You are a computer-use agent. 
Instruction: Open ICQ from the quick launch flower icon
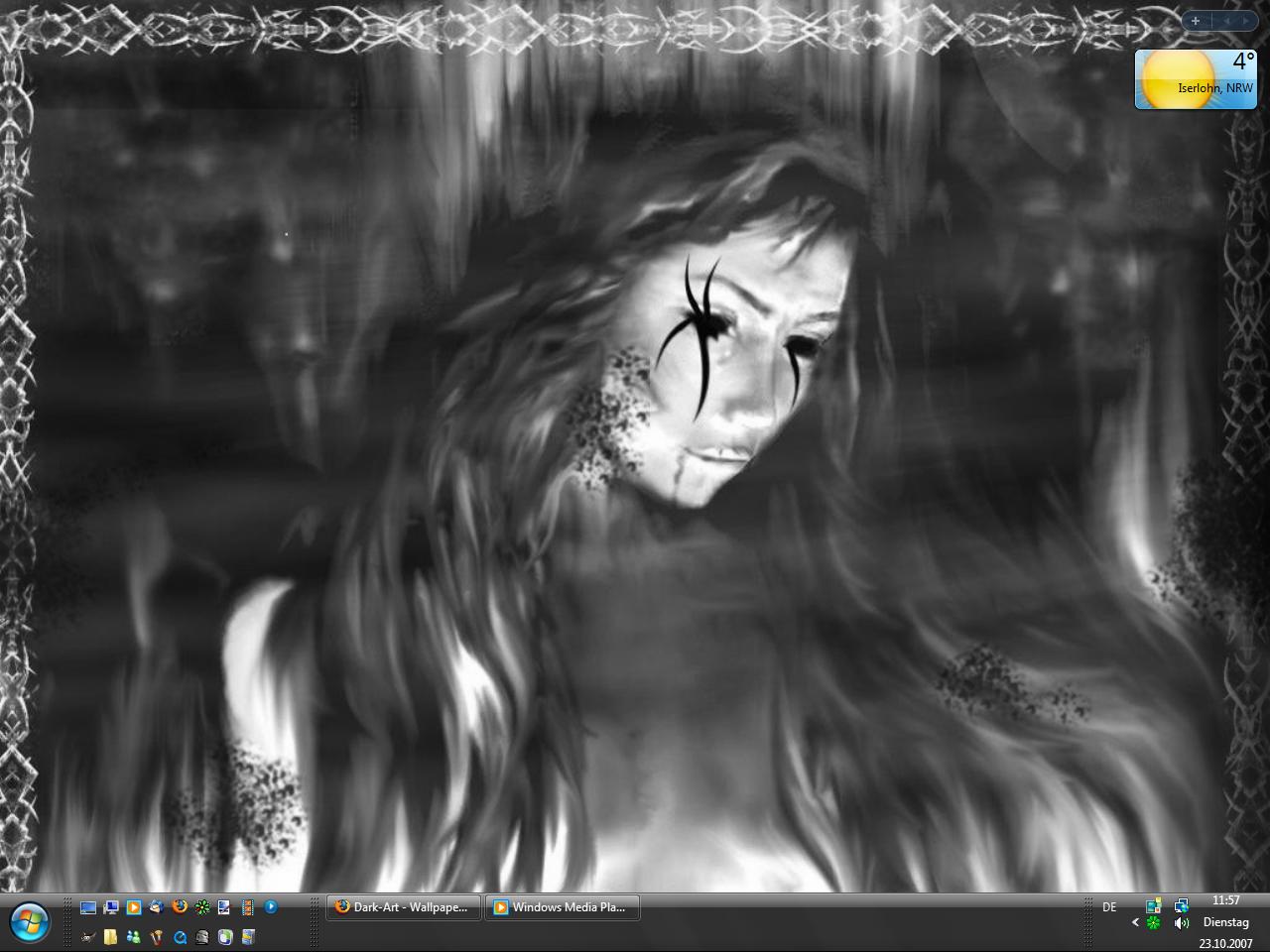point(202,907)
